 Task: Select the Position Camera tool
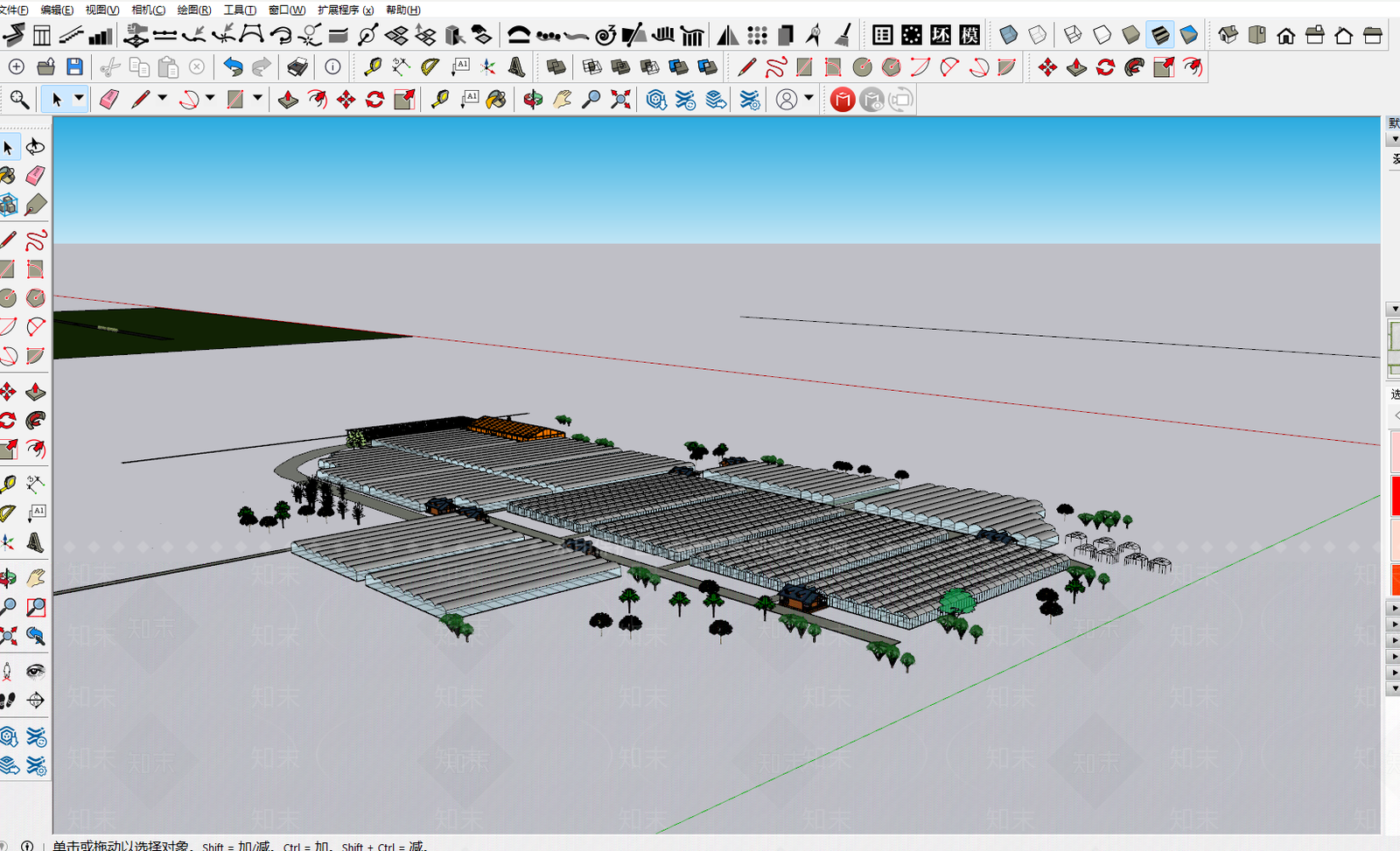coord(7,671)
